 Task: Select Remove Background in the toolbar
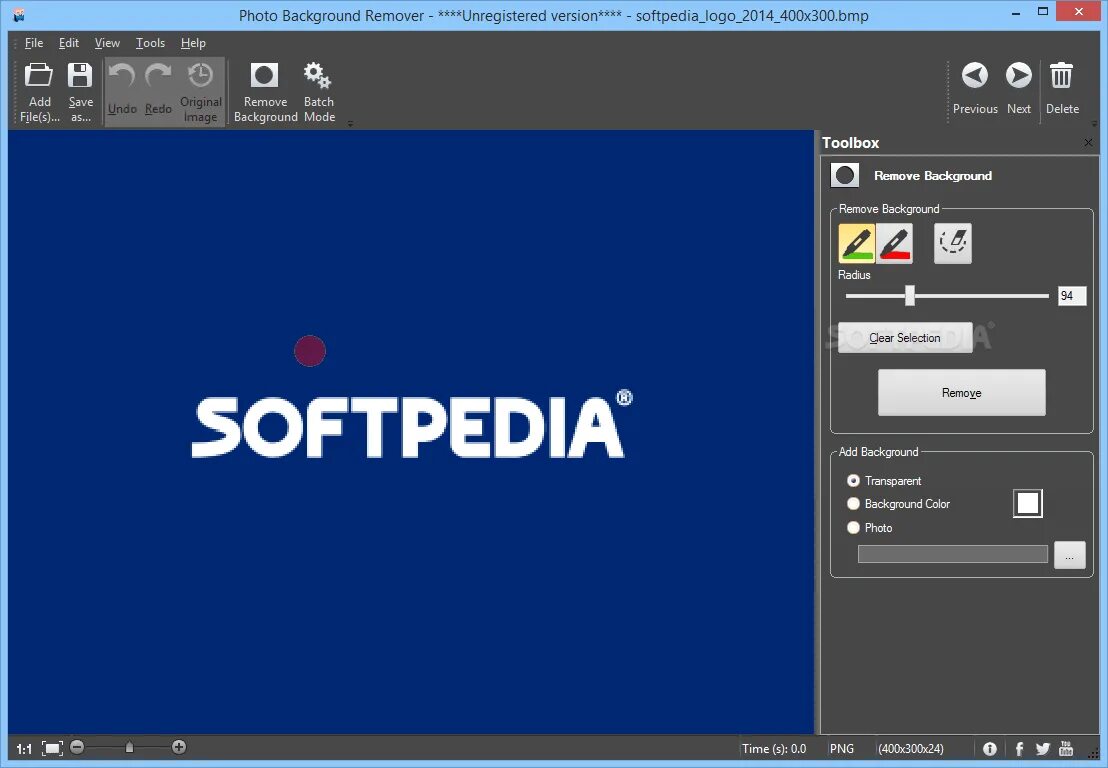[265, 93]
